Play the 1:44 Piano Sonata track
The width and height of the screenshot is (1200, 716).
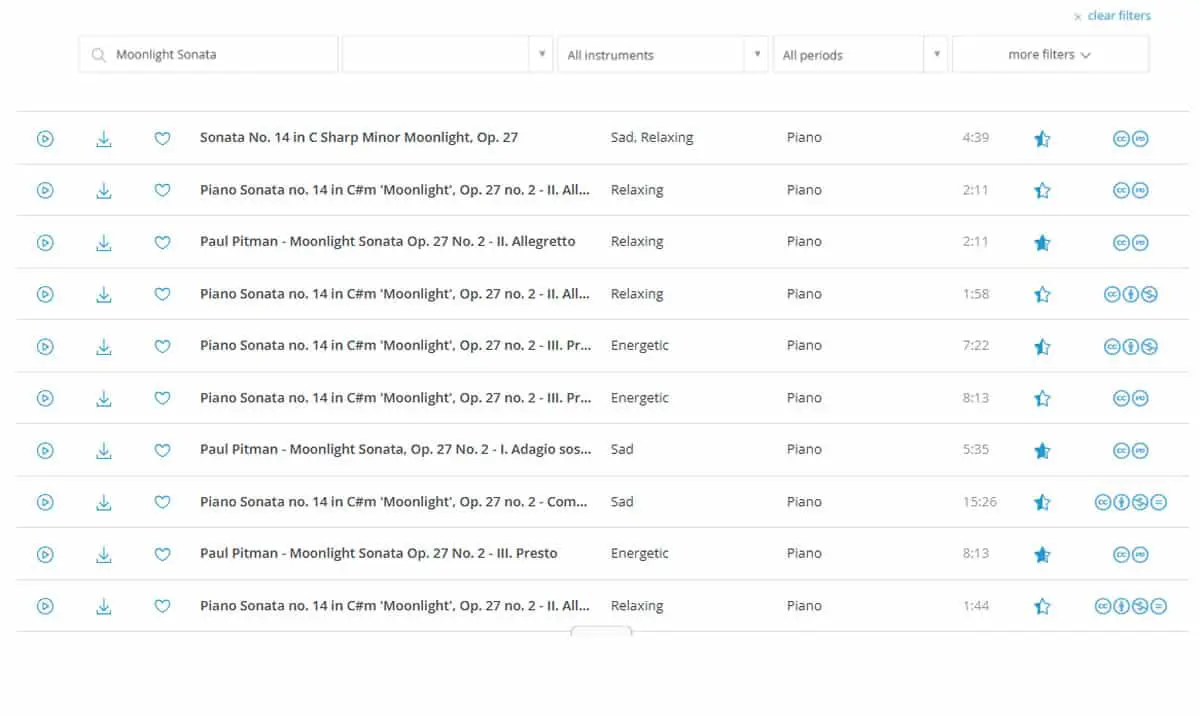coord(45,606)
